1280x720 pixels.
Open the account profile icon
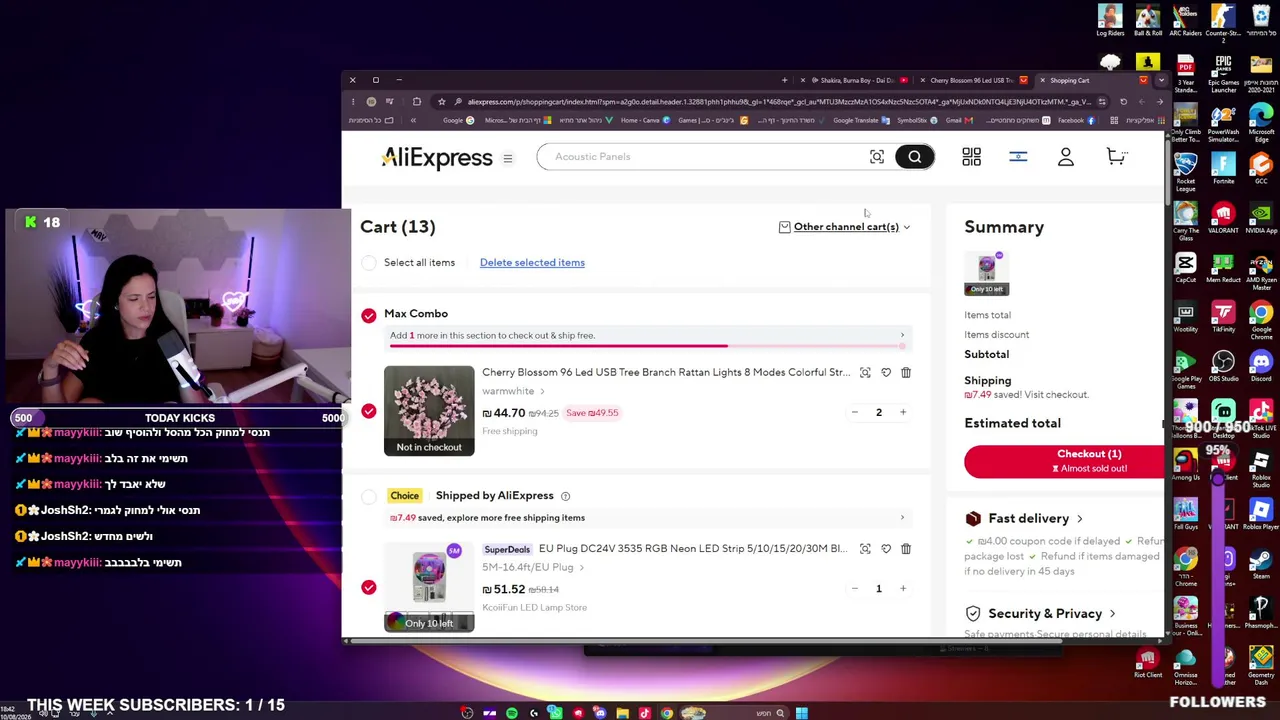click(x=1066, y=157)
